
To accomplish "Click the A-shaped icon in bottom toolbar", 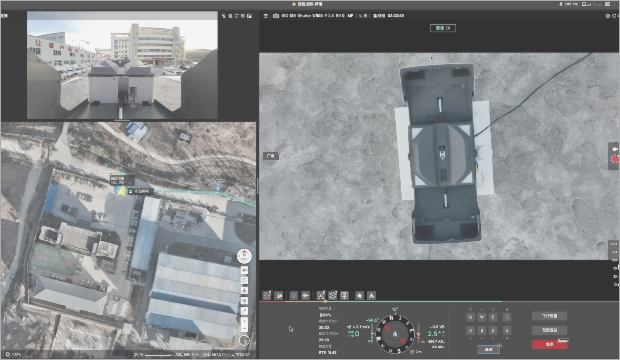I will [371, 296].
